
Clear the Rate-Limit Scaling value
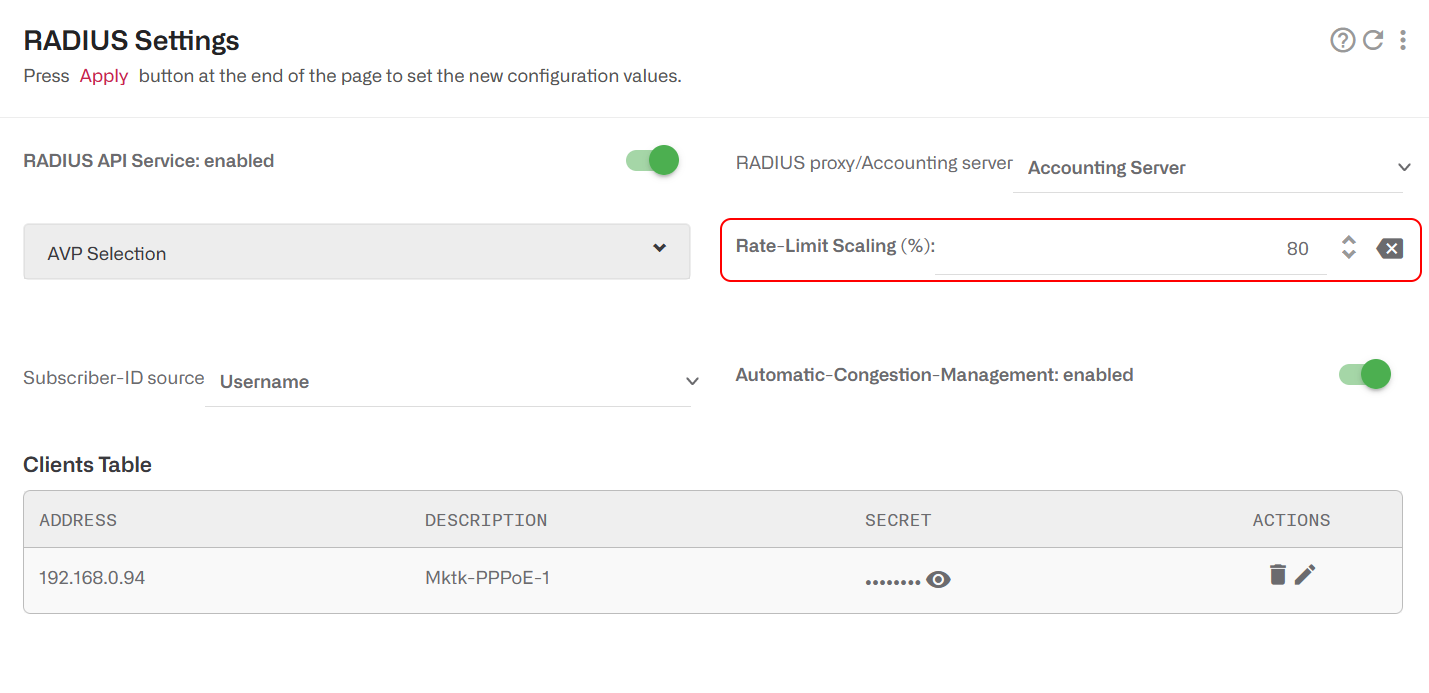(x=1390, y=248)
